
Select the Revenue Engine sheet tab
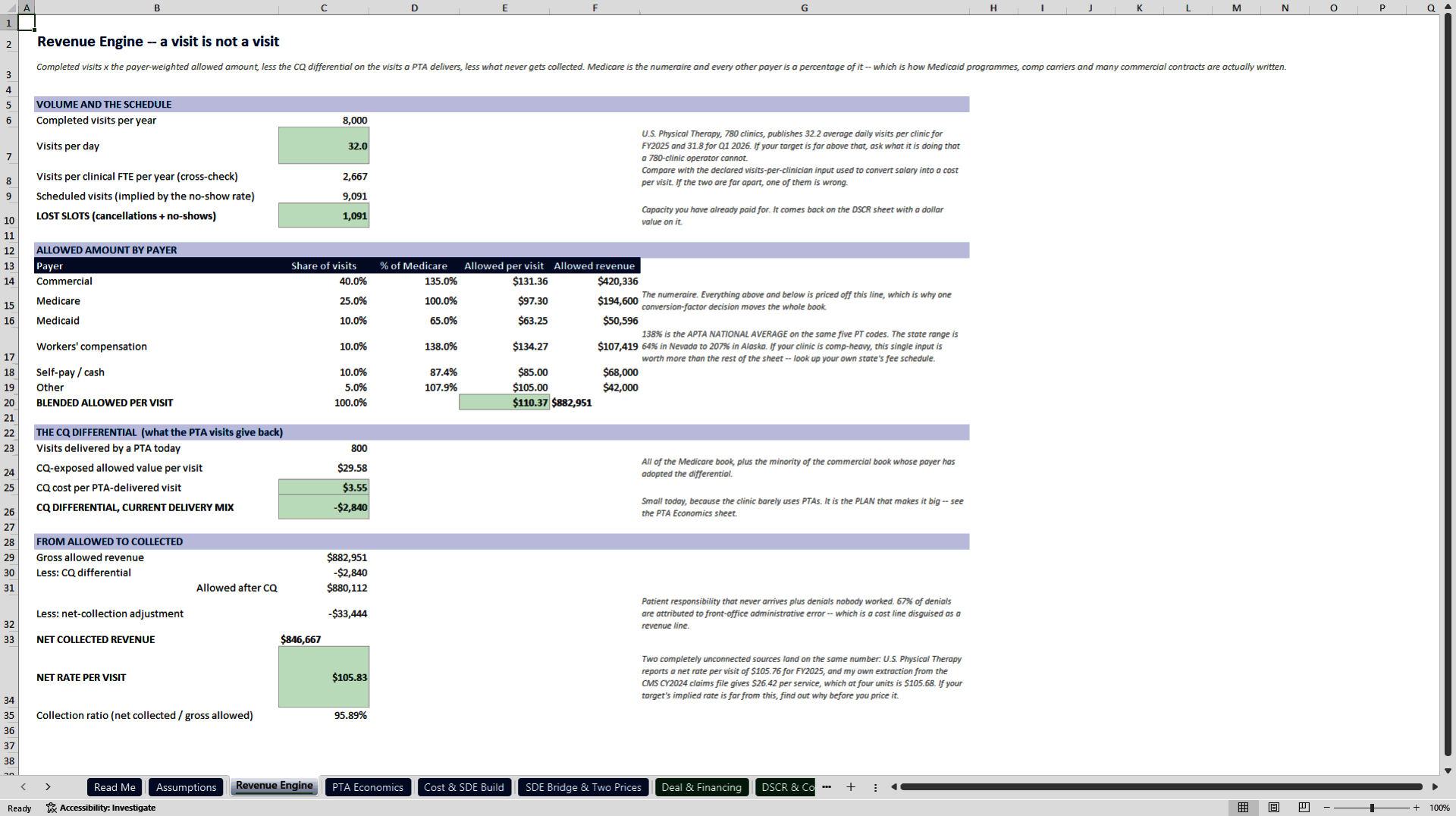point(274,786)
